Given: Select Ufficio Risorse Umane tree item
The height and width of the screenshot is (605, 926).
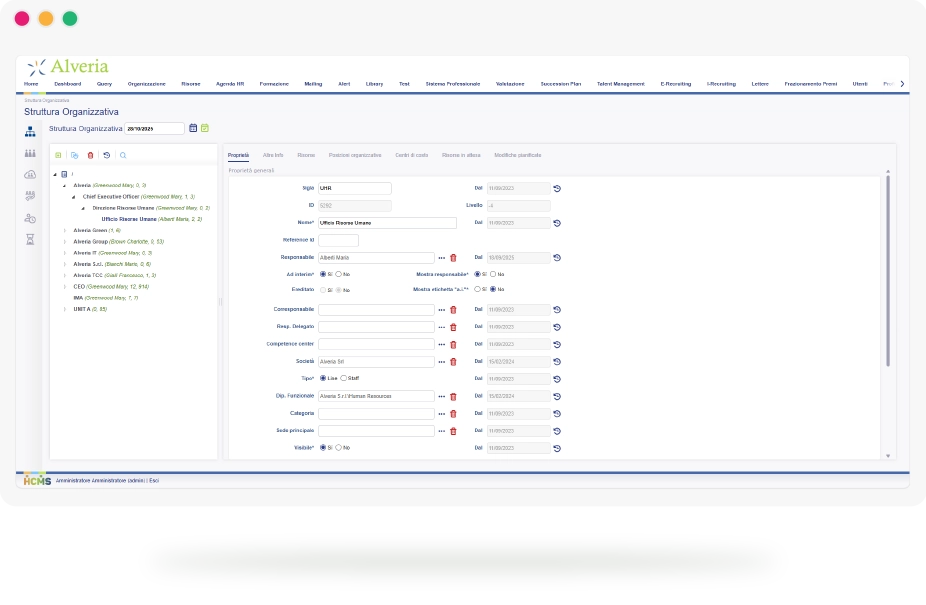Looking at the screenshot, I should tap(129, 219).
